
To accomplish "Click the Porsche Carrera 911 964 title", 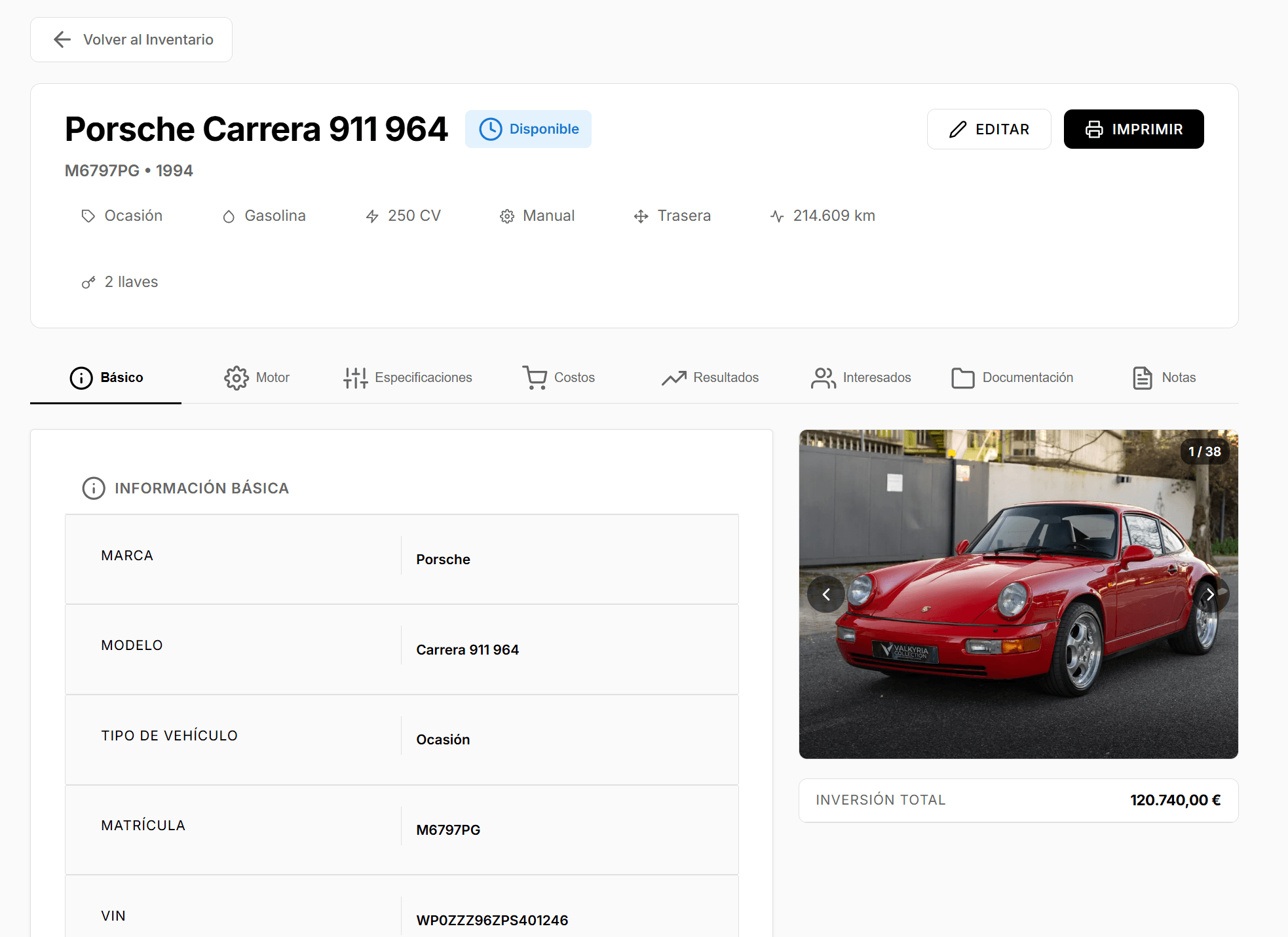I will pyautogui.click(x=256, y=129).
